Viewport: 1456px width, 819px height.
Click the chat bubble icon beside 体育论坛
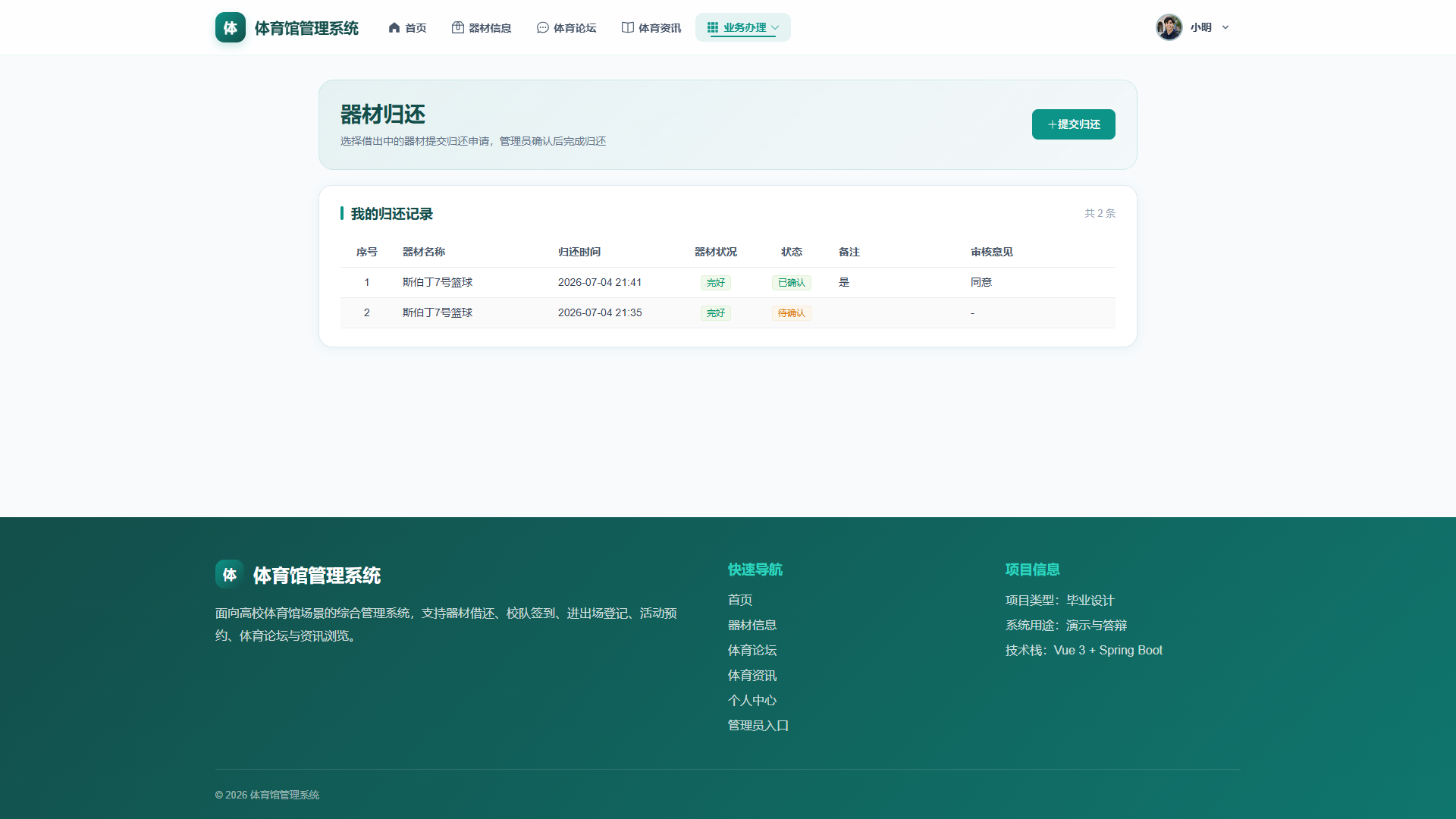tap(543, 27)
